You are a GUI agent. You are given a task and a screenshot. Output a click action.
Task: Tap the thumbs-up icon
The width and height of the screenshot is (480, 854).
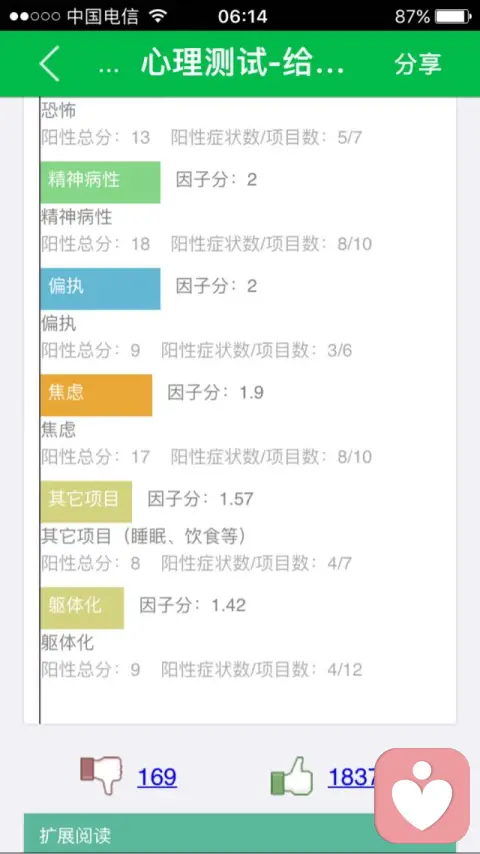click(x=292, y=776)
